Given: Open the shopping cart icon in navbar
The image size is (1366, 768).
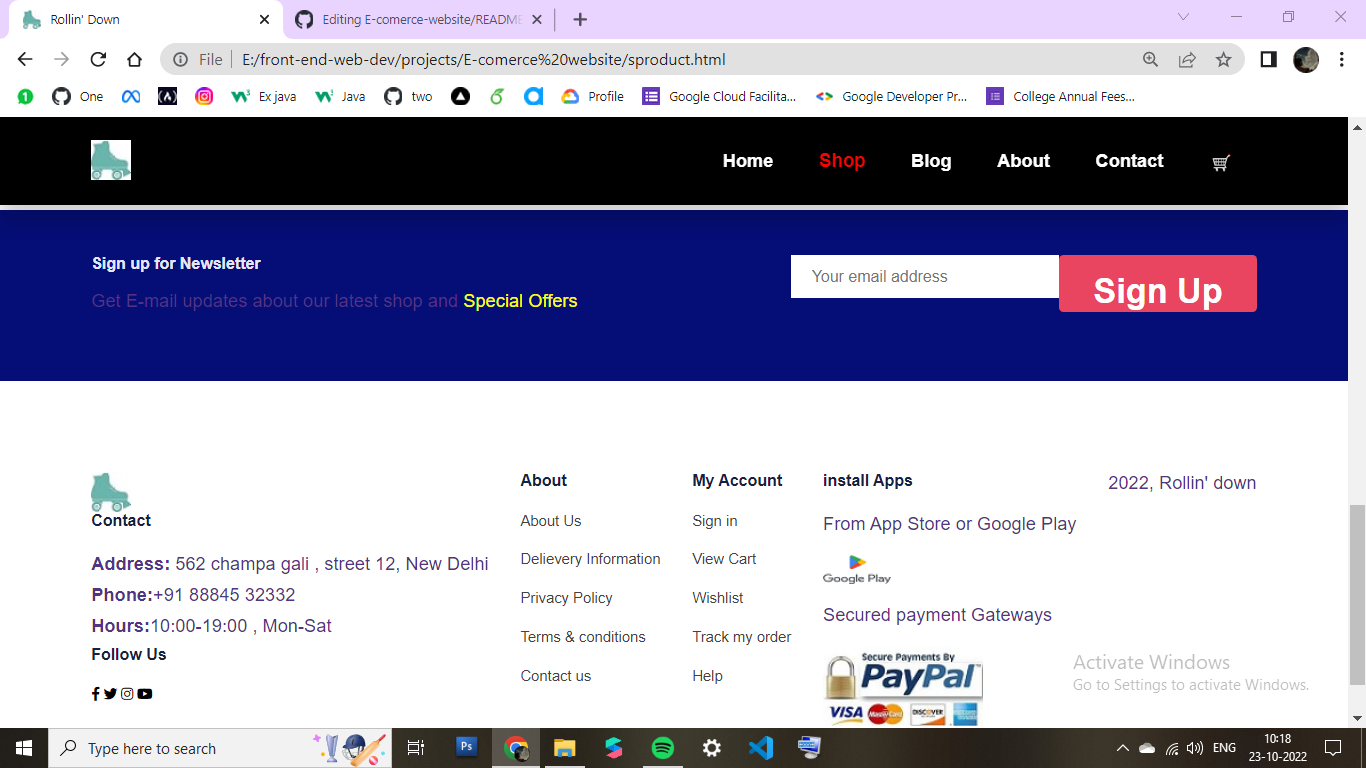Looking at the screenshot, I should 1220,163.
